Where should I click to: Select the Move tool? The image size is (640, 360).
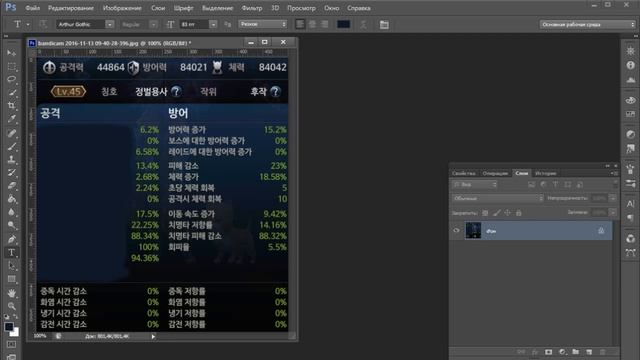pos(11,53)
